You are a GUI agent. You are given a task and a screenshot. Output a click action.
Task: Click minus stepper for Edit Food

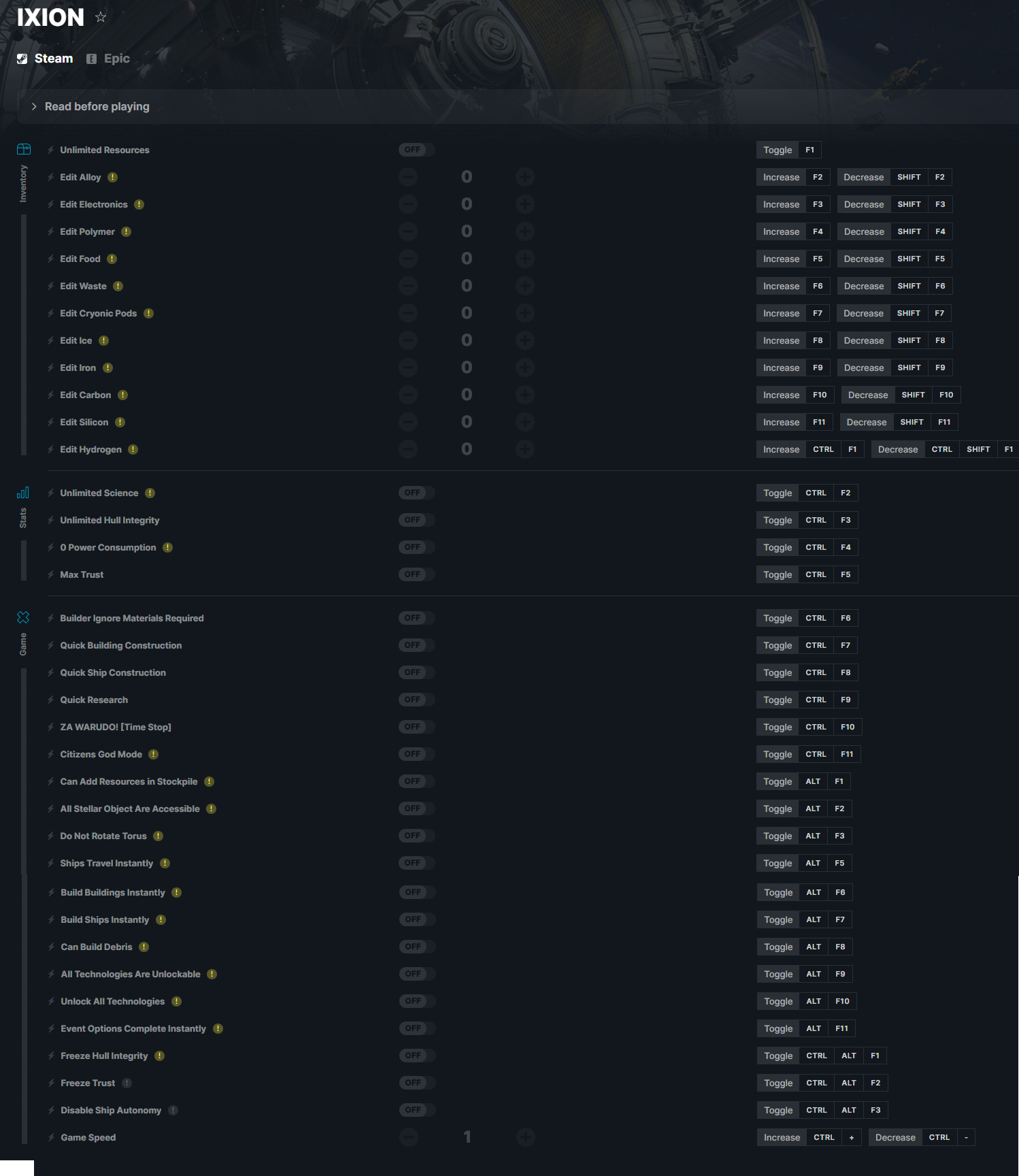(408, 259)
